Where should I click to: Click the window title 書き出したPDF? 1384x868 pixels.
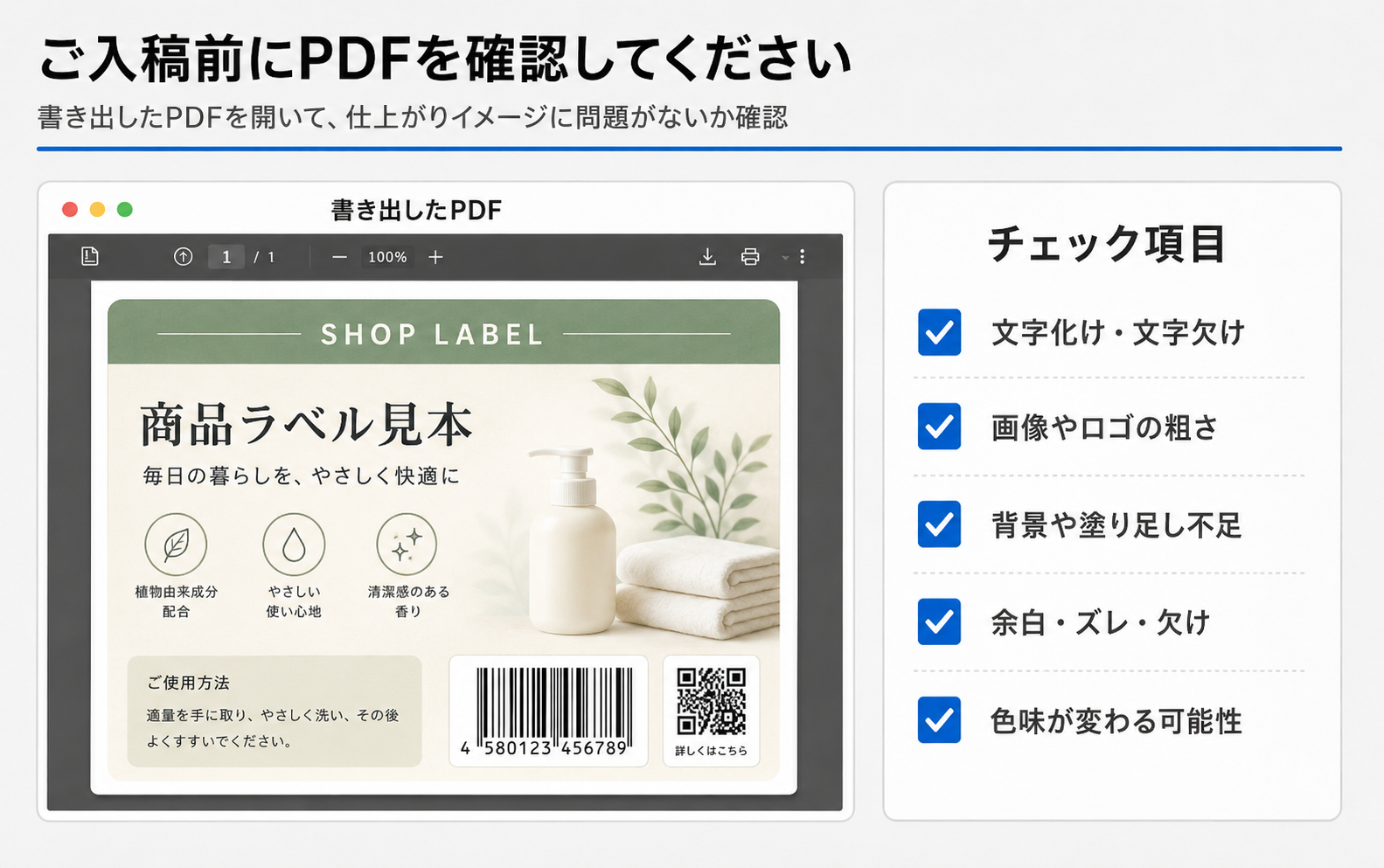coord(416,211)
